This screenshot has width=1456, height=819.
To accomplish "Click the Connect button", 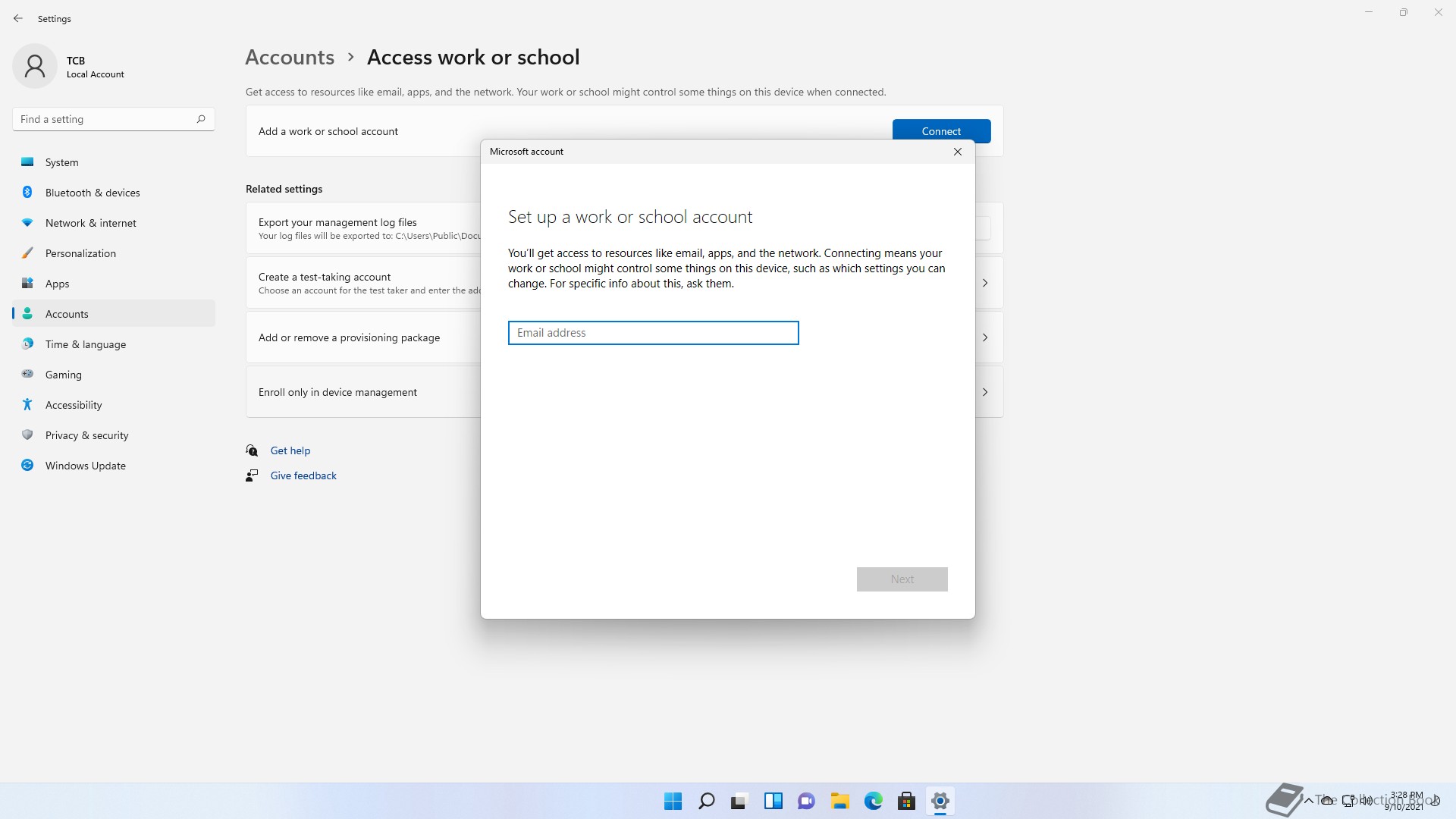I will [941, 131].
